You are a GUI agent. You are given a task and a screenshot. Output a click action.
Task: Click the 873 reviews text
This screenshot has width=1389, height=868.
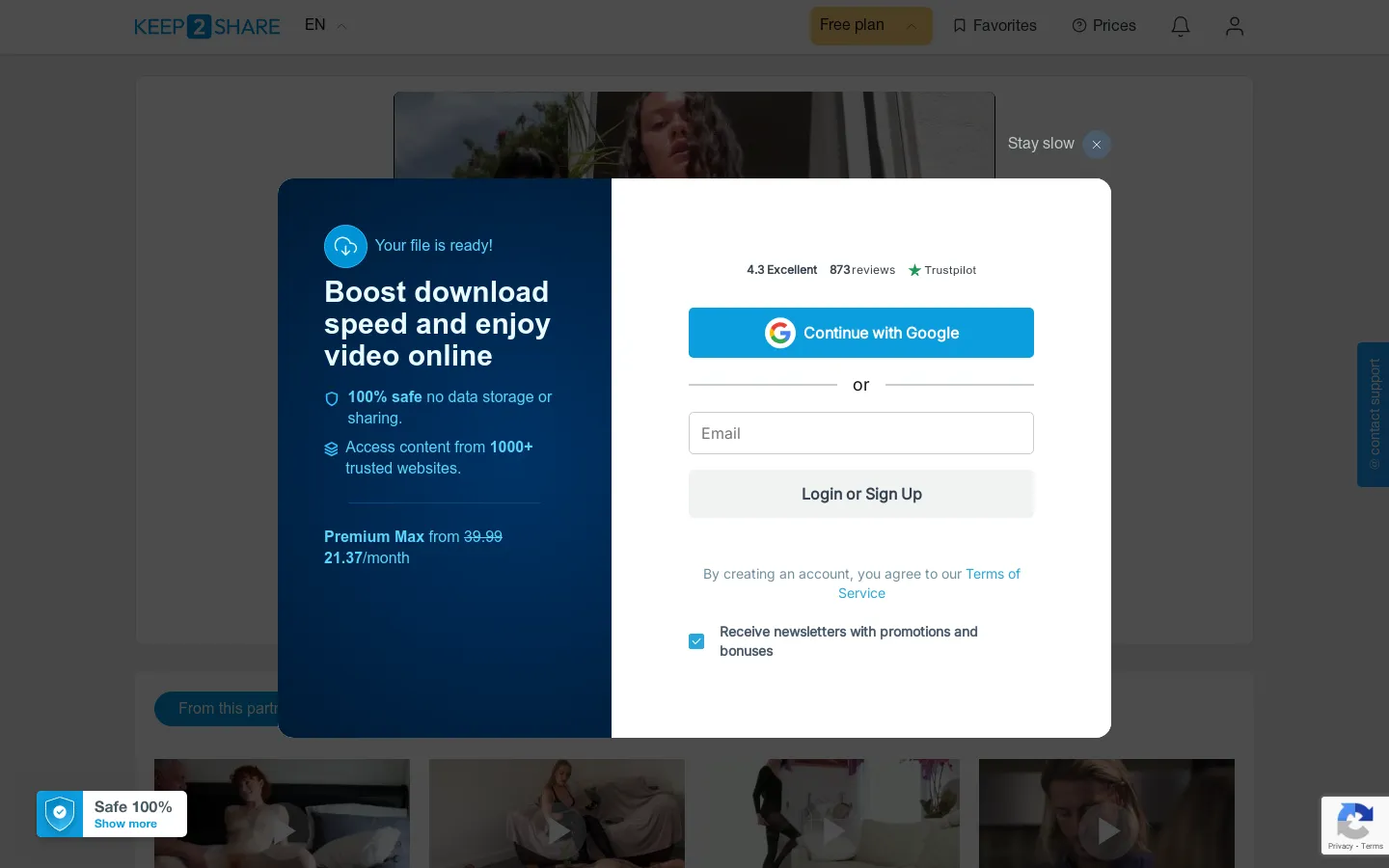(862, 270)
